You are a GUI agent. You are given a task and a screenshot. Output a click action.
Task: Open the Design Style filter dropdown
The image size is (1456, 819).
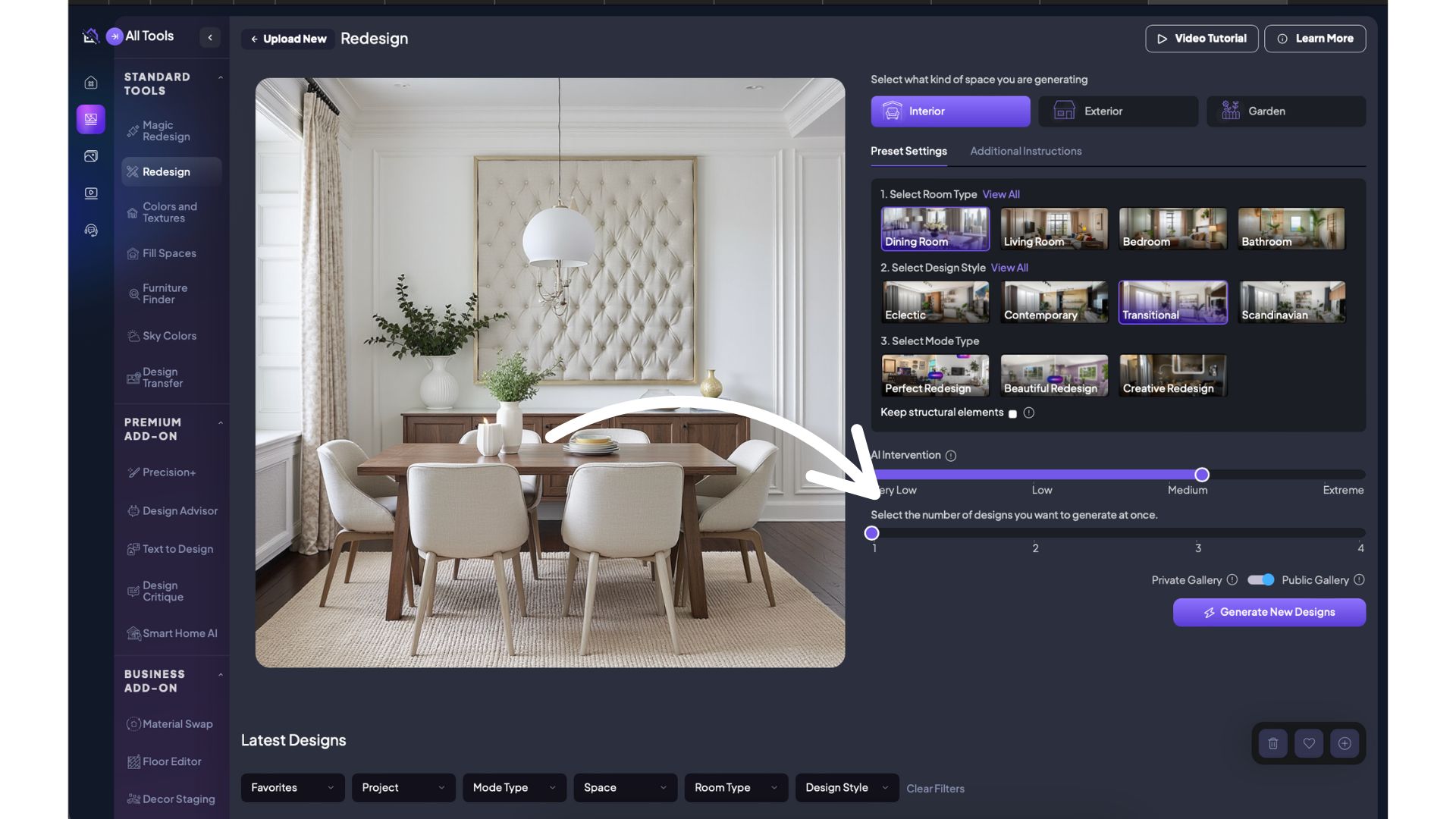point(846,788)
